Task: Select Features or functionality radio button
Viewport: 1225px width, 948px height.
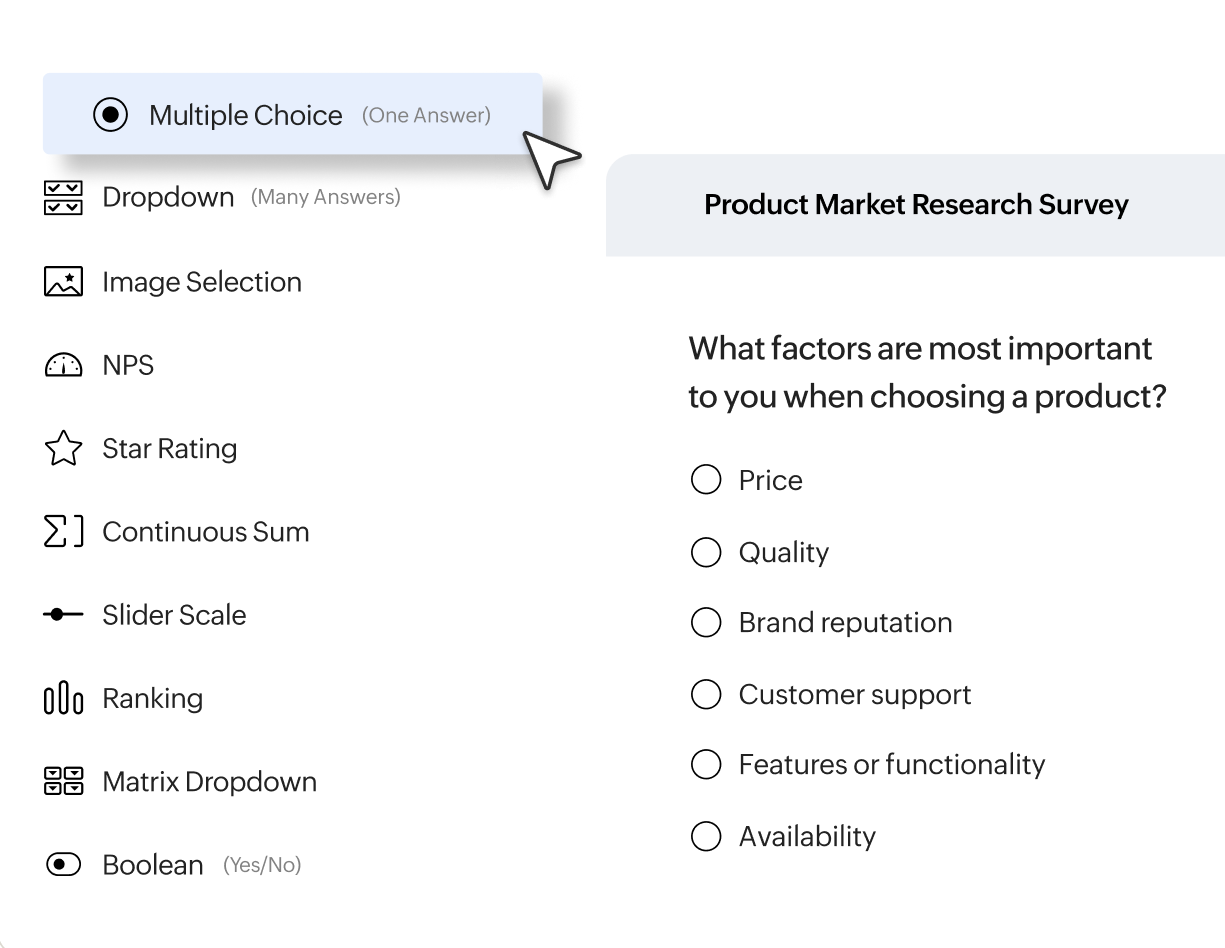Action: pos(706,764)
